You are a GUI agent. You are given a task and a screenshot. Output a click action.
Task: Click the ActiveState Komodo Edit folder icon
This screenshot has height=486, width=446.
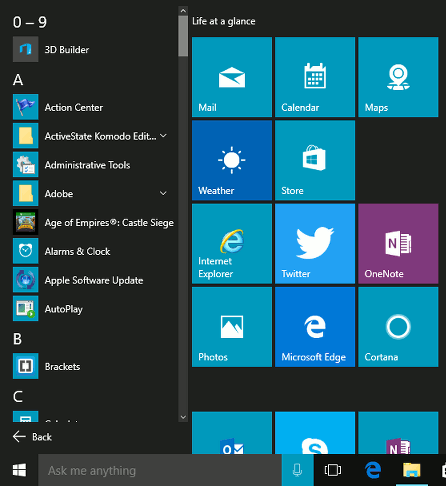(x=26, y=136)
